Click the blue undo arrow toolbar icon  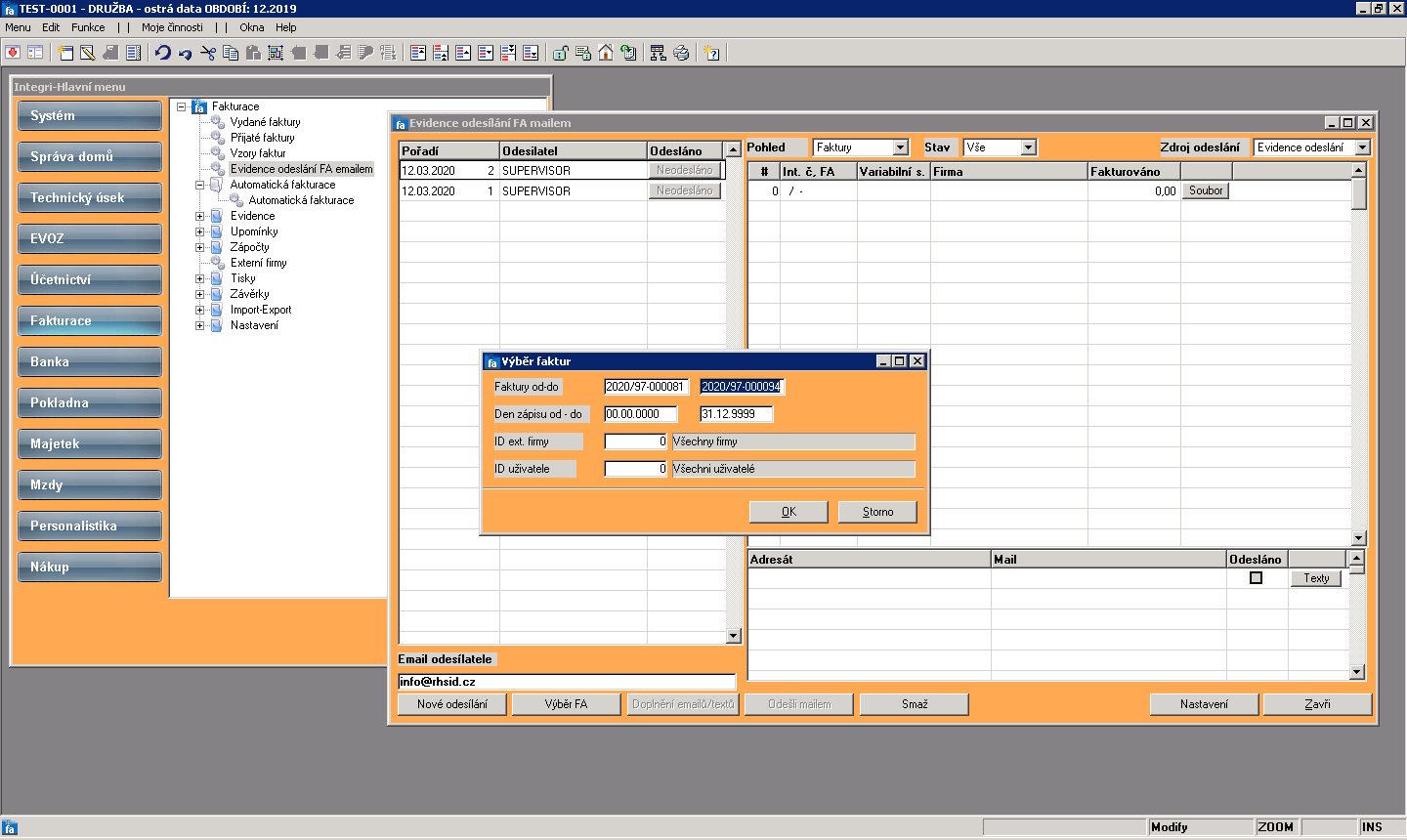[163, 53]
